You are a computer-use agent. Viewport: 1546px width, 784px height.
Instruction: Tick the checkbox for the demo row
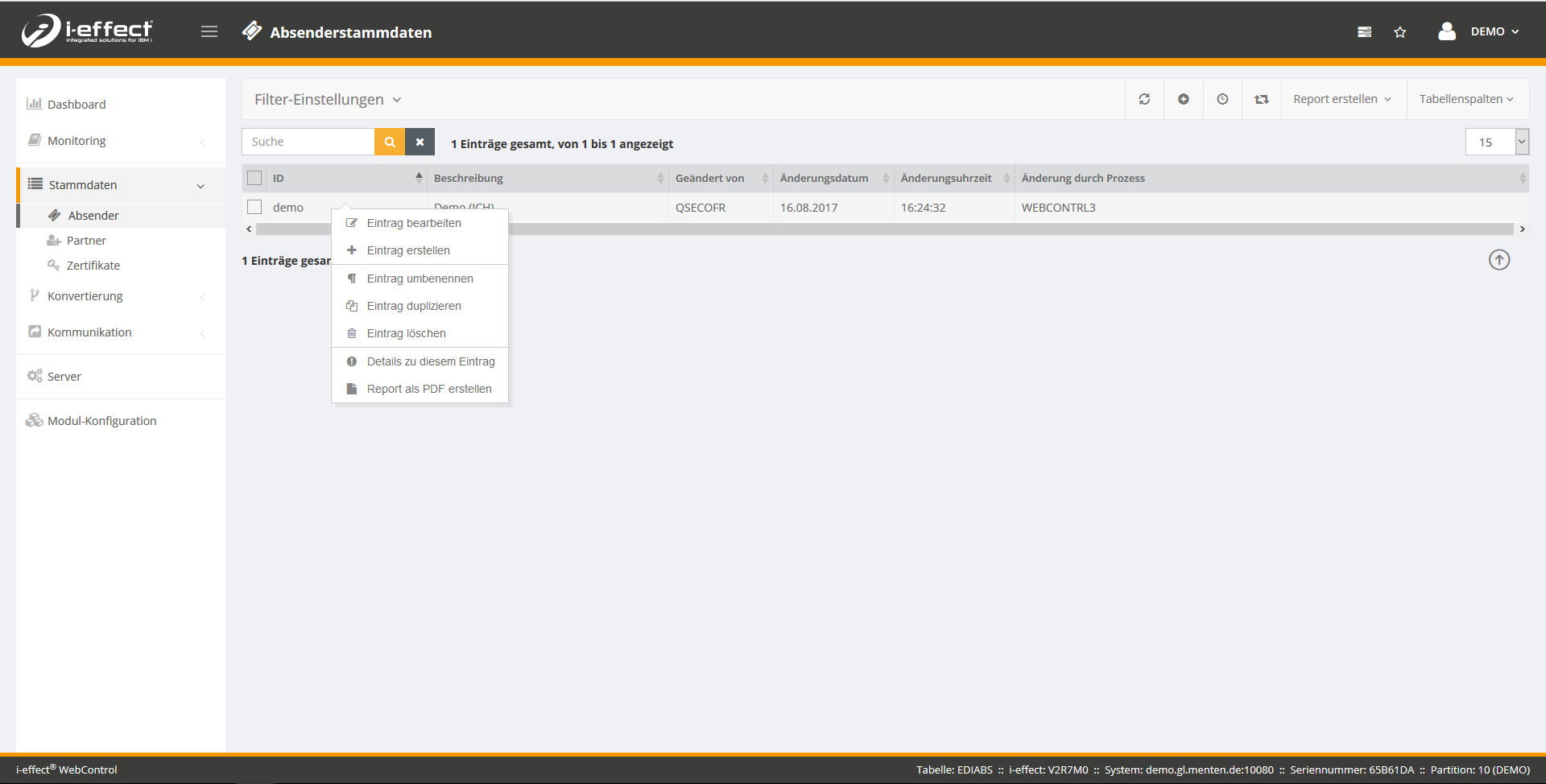(x=254, y=207)
